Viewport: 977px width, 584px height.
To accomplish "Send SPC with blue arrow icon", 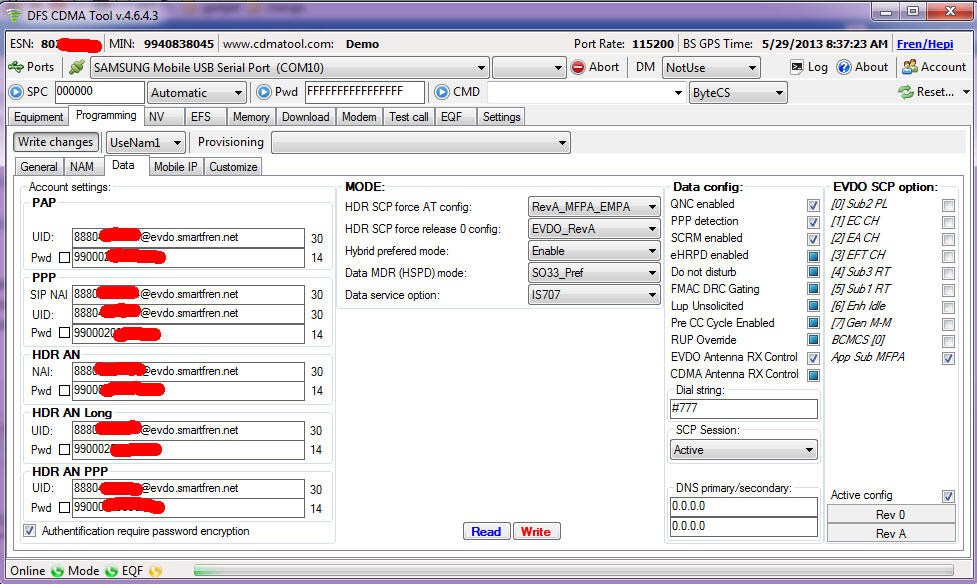I will (x=16, y=92).
